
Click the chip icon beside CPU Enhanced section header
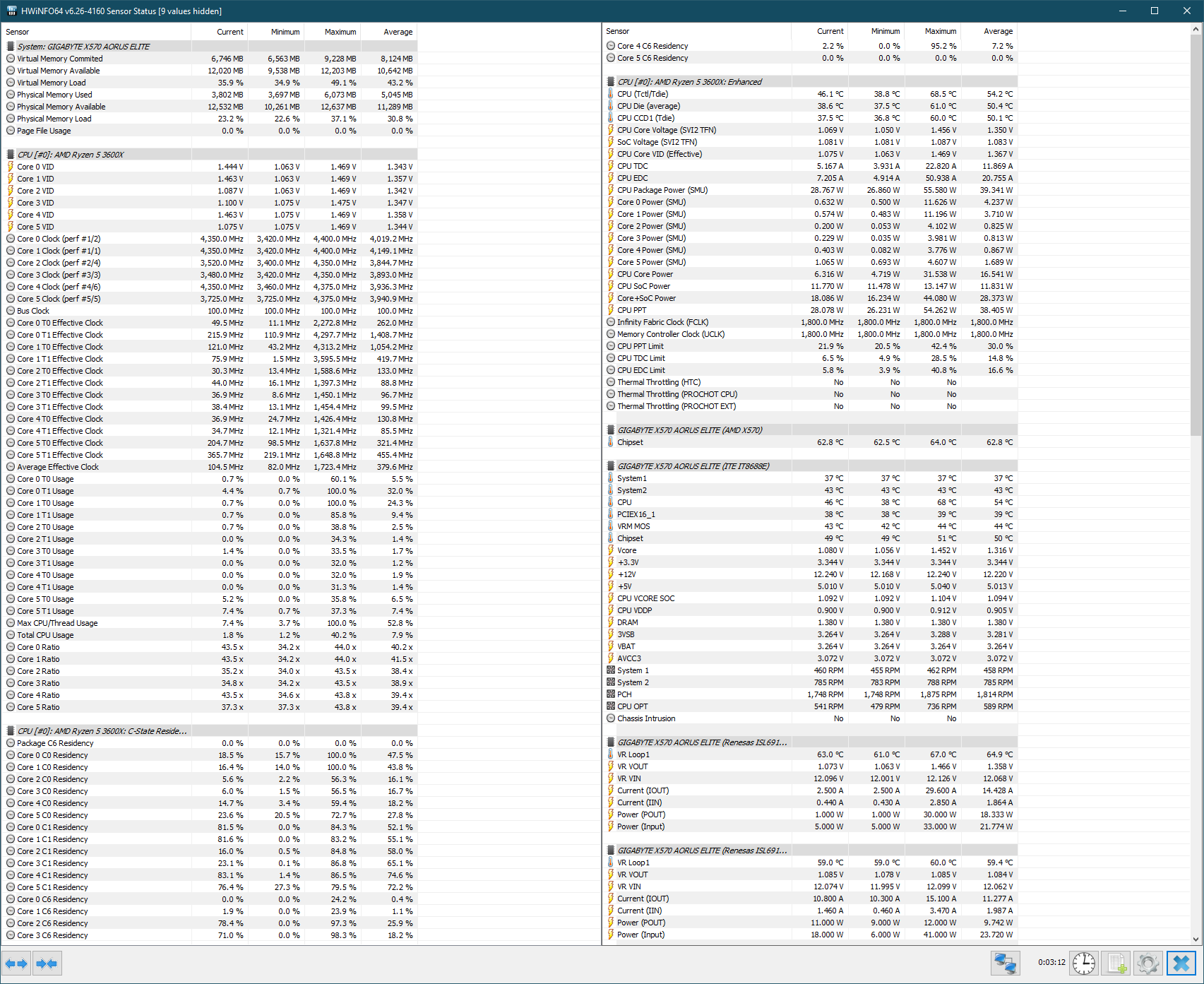[611, 82]
